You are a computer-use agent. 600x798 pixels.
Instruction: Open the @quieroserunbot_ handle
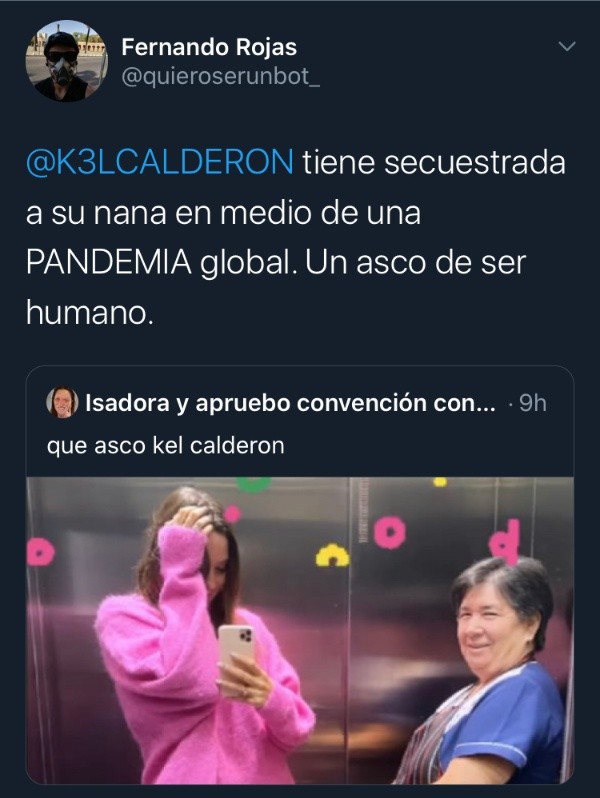pyautogui.click(x=220, y=76)
